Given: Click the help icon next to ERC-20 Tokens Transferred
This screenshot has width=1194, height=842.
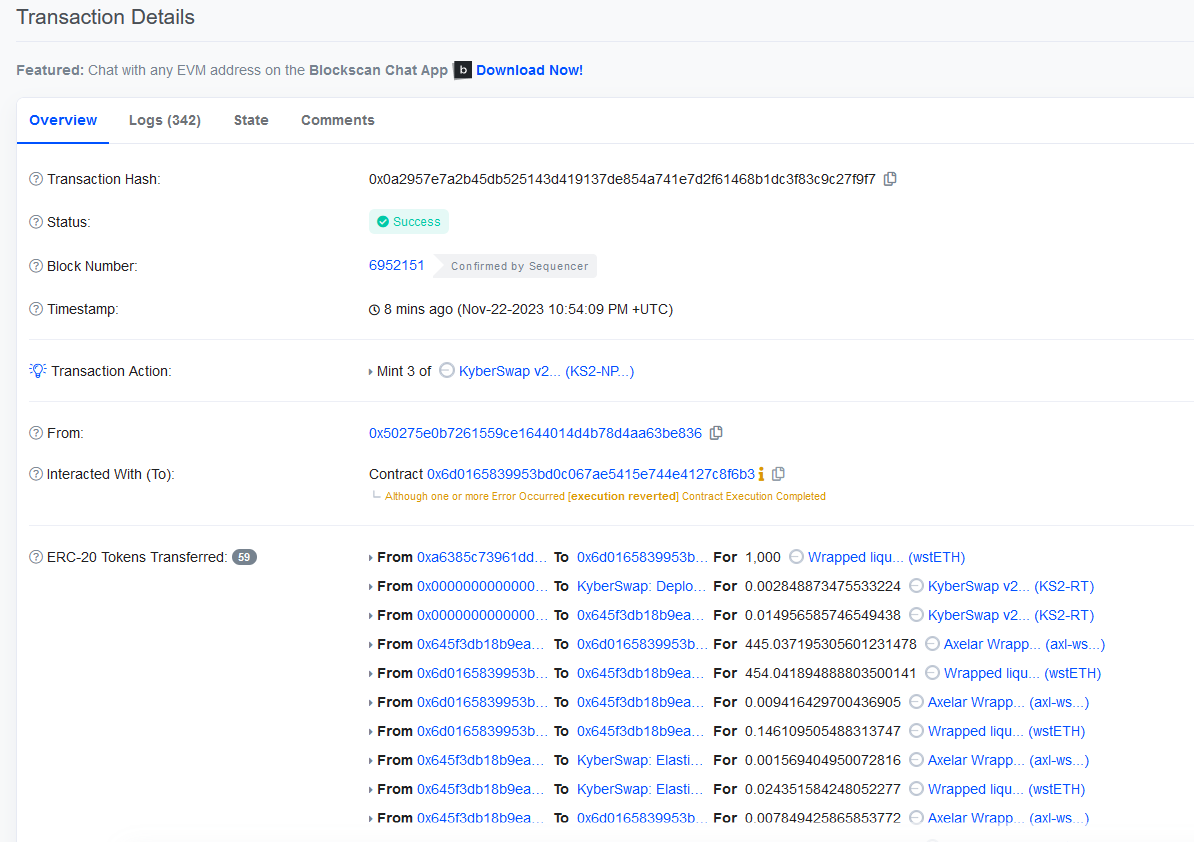Looking at the screenshot, I should click(x=36, y=557).
